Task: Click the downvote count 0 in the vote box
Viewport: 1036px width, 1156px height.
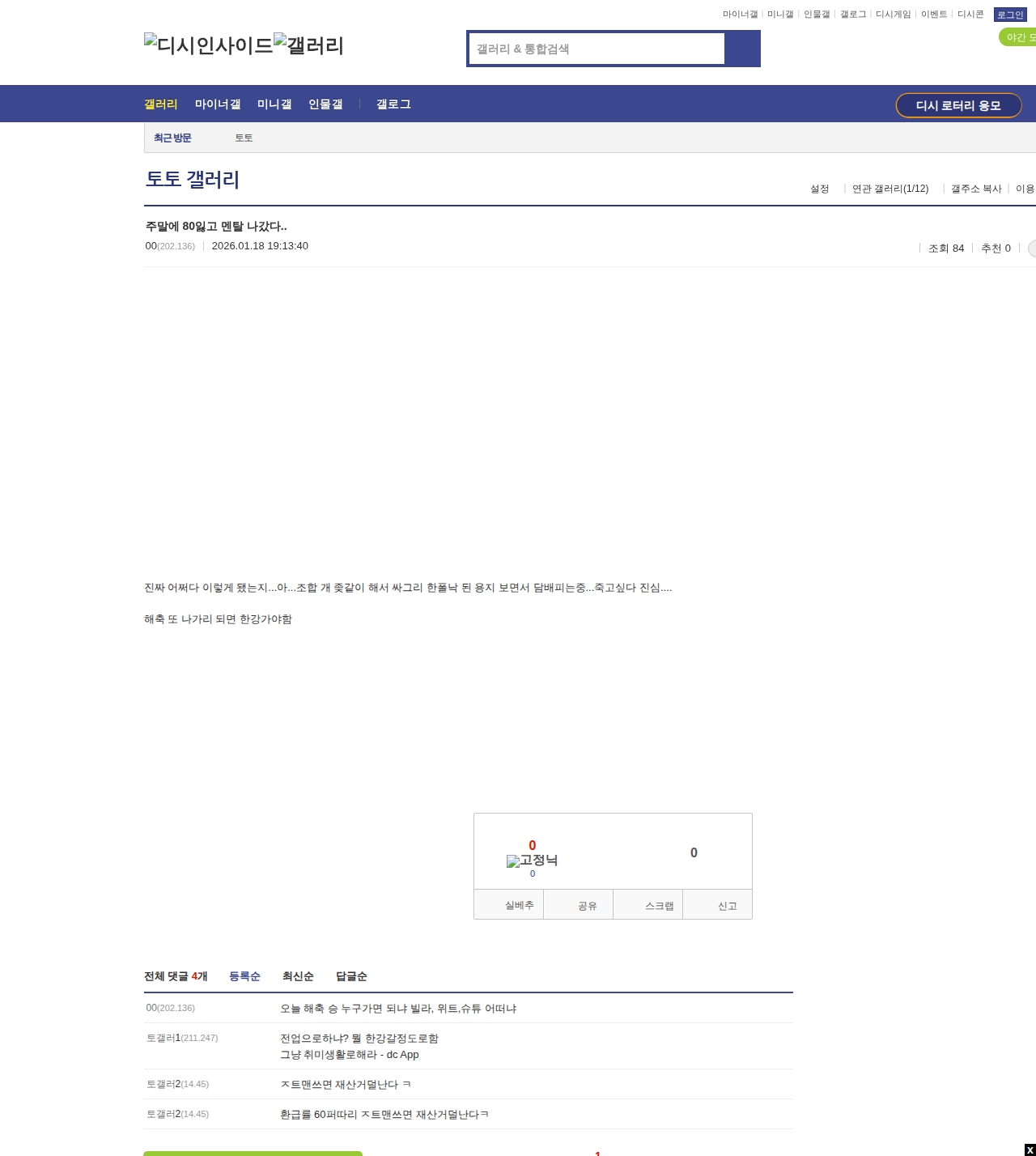Action: point(694,852)
